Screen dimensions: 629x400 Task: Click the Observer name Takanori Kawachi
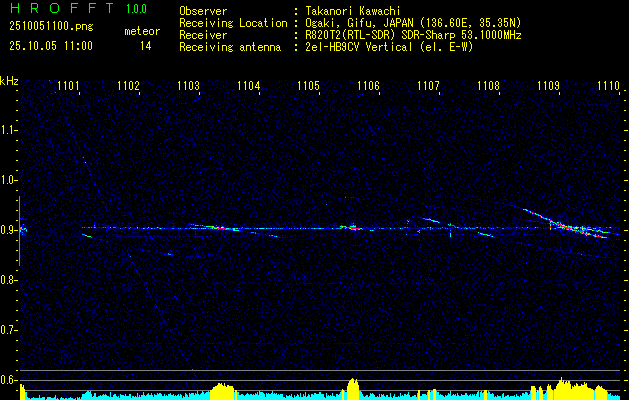tap(353, 11)
